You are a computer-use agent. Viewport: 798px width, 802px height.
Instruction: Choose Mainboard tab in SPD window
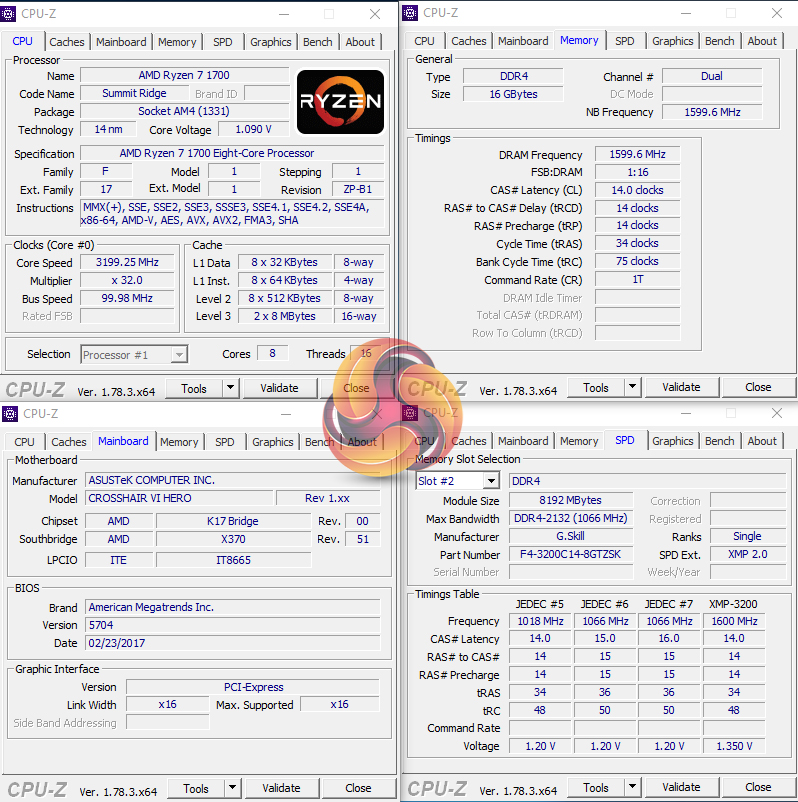[523, 441]
